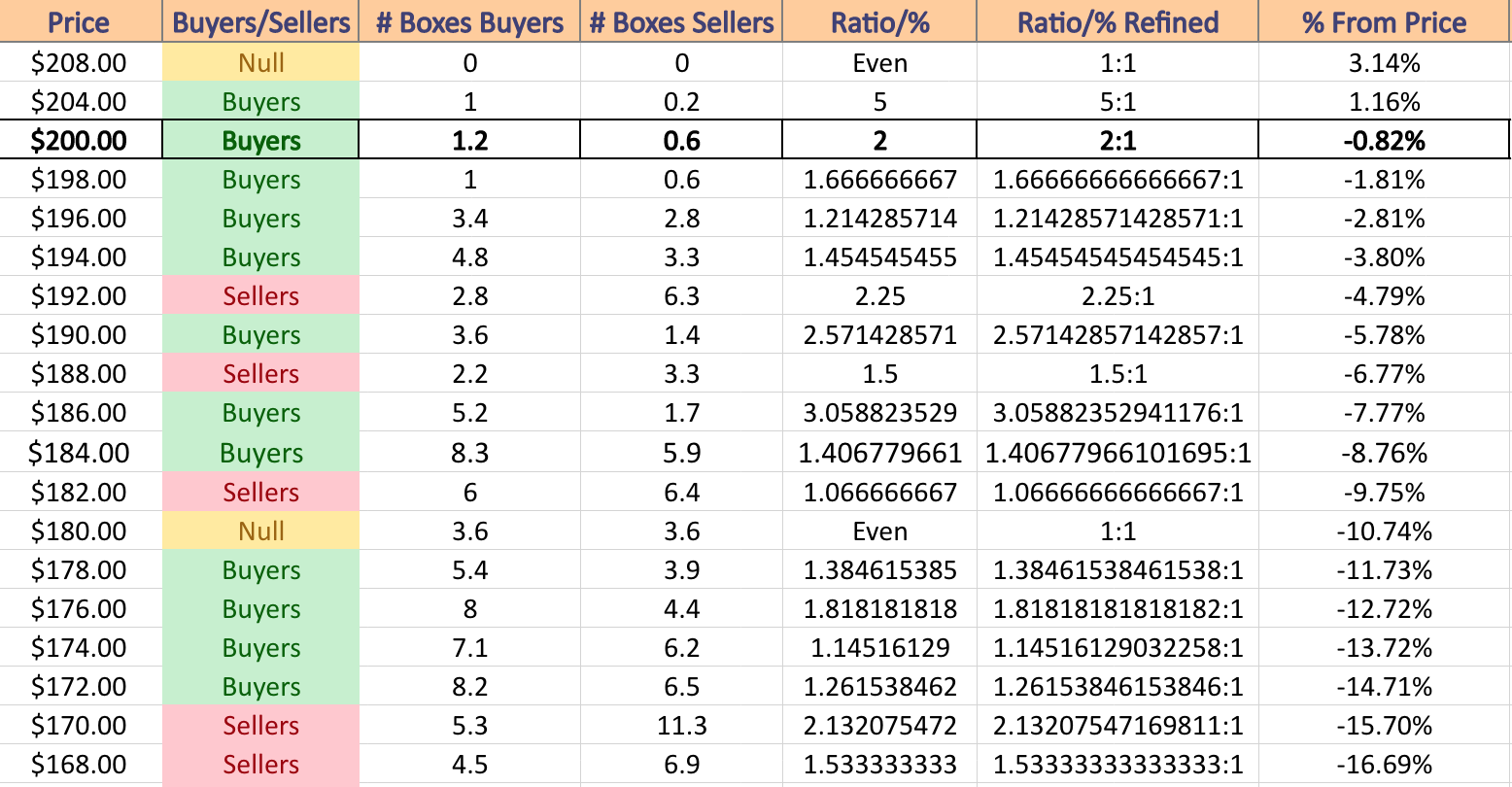Click the -10.74% from price cell
Screen dimensions: 1512x787
[1385, 531]
